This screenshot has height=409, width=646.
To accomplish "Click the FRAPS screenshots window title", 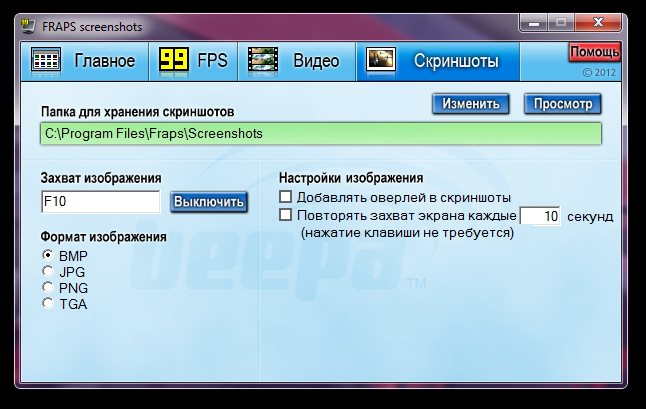I will [x=92, y=27].
